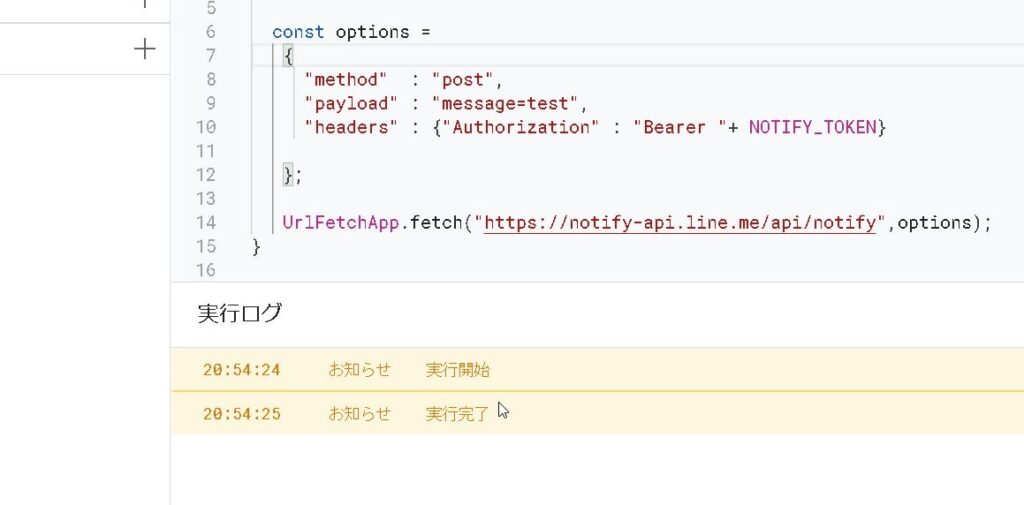Select the 実行開始 log message
The width and height of the screenshot is (1024, 505).
(458, 370)
